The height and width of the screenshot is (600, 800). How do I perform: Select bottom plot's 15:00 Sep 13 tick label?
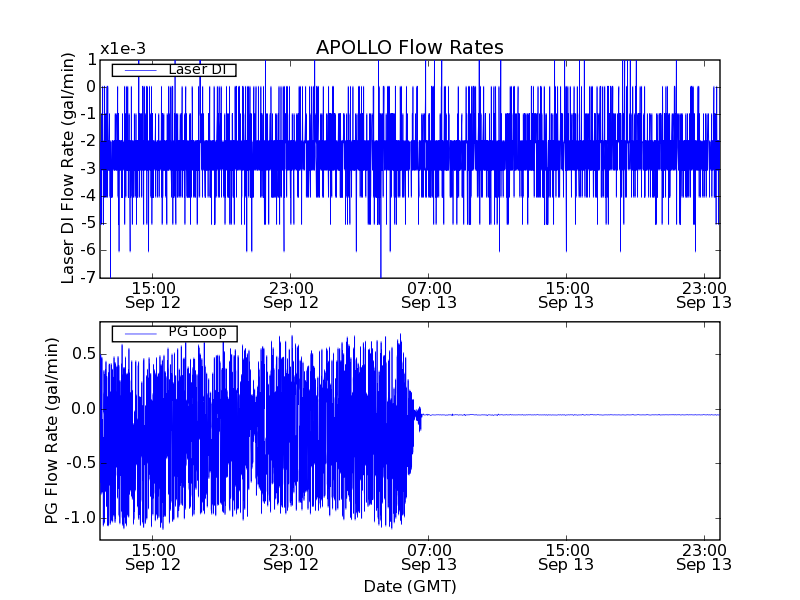[566, 557]
